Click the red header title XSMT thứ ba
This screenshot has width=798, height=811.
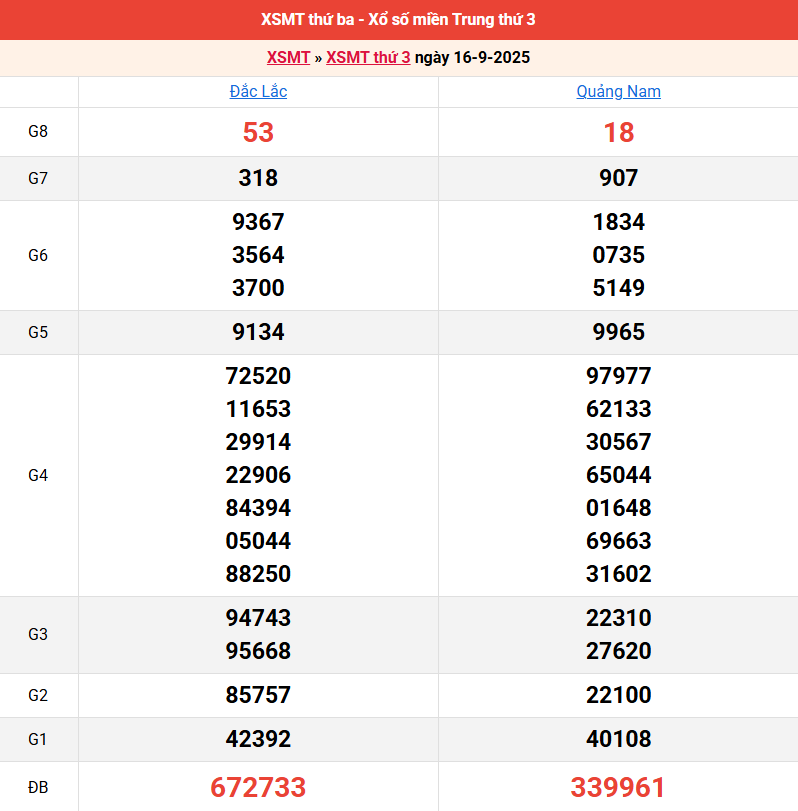click(x=399, y=20)
